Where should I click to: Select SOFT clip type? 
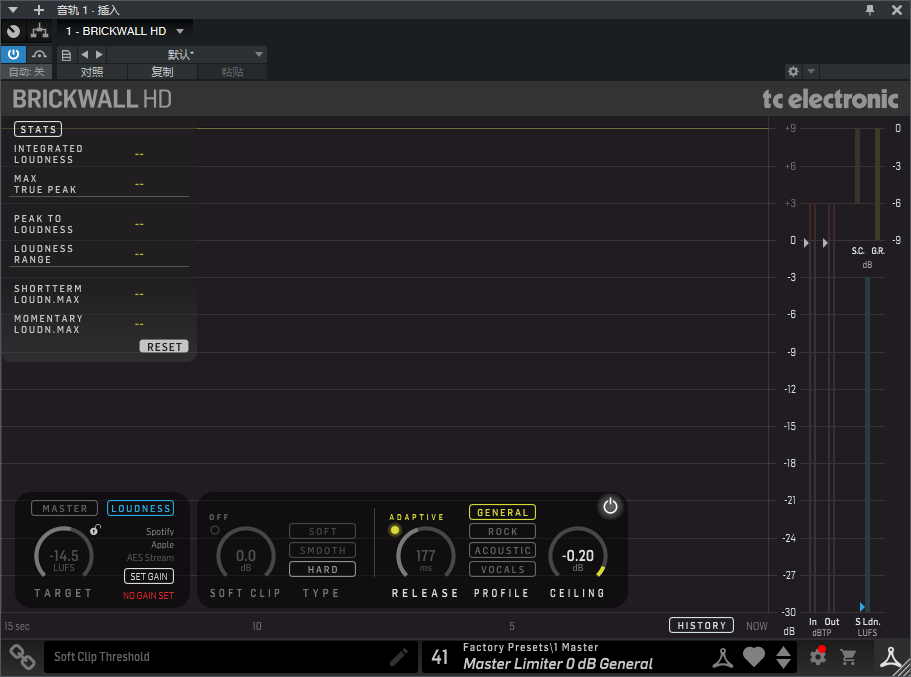pos(322,531)
